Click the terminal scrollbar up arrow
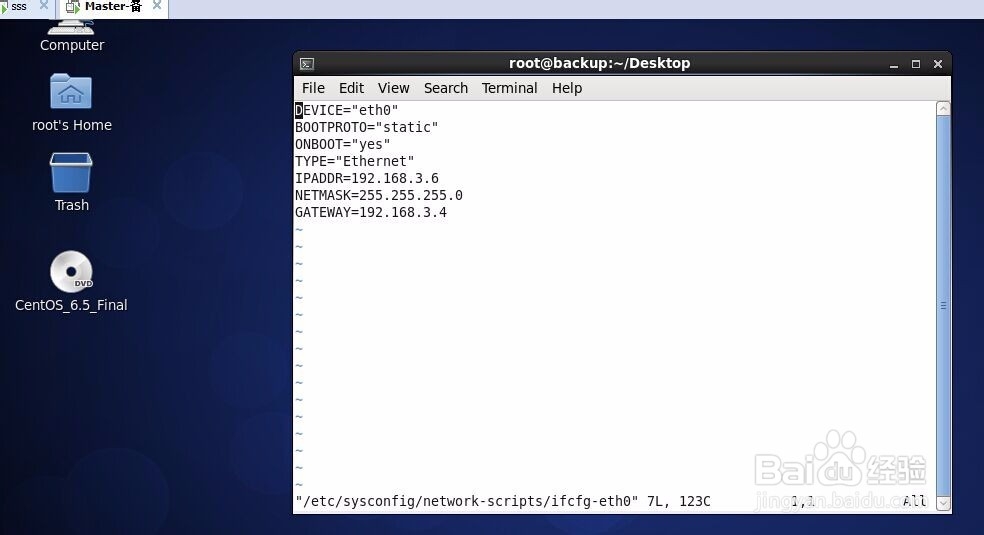984x535 pixels. tap(943, 109)
